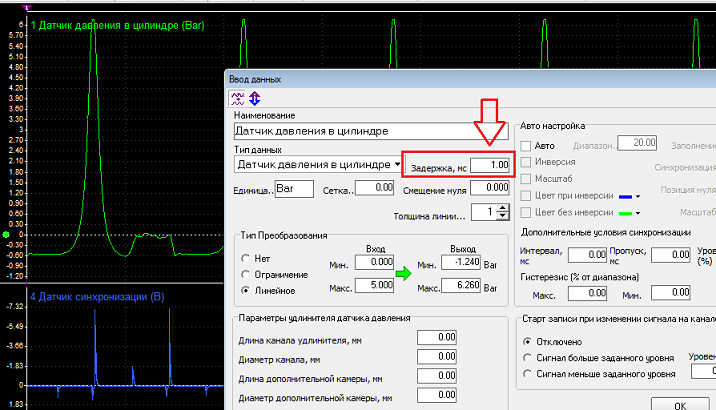716x410 pixels.
Task: Click the green zero-level marker on channel 1
Action: tap(6, 235)
